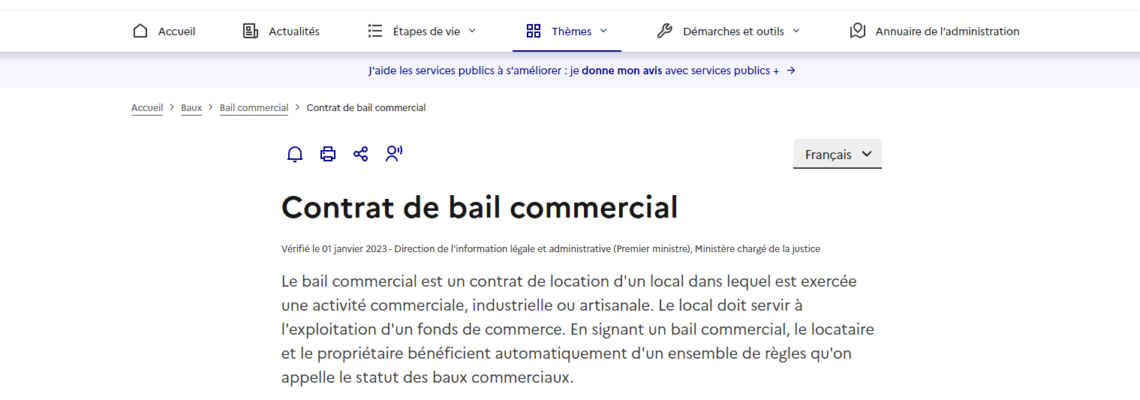Print the page using the printer icon
Screen dimensions: 1140x400
(x=328, y=154)
